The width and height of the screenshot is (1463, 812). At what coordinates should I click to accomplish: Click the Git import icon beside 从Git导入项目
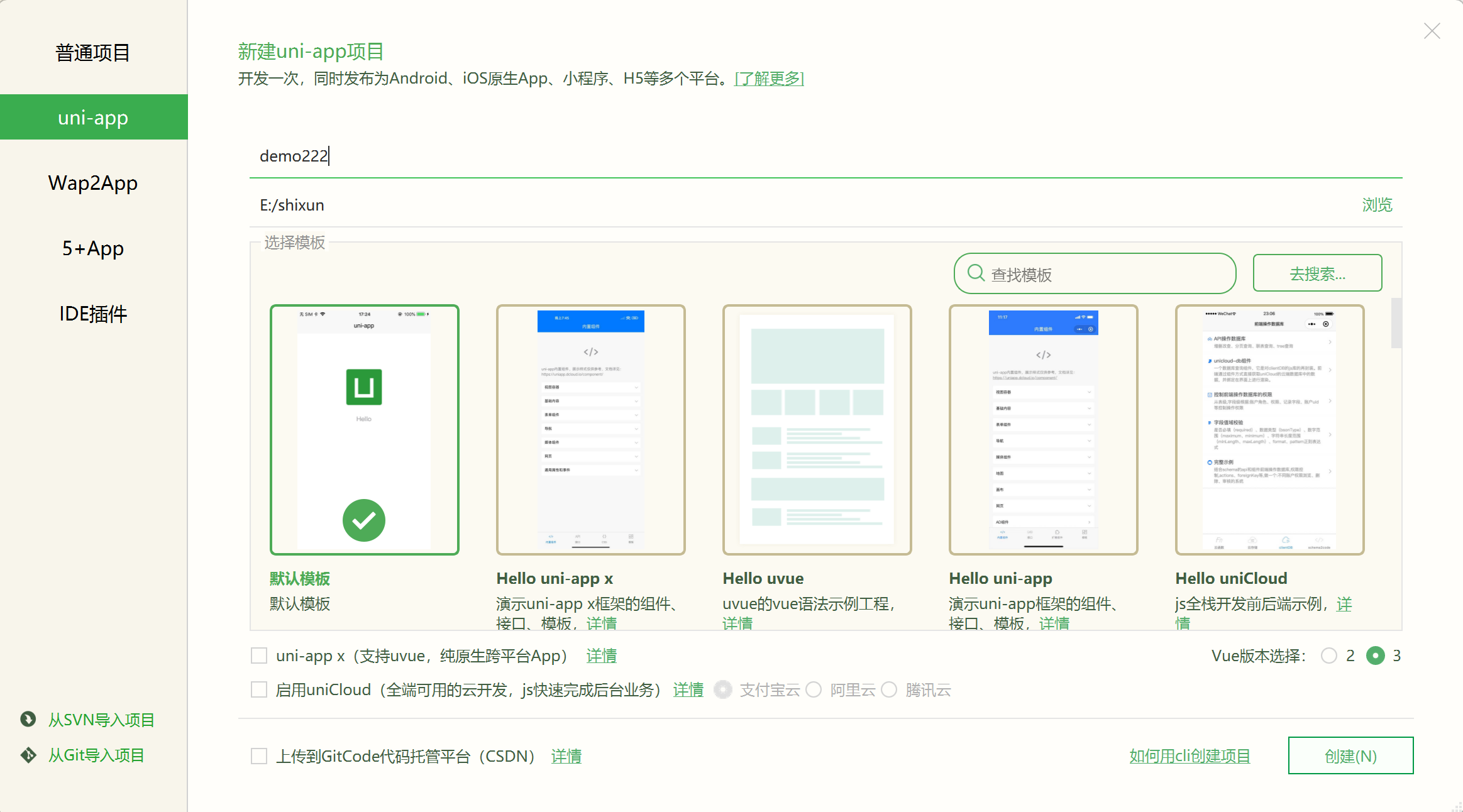[27, 755]
